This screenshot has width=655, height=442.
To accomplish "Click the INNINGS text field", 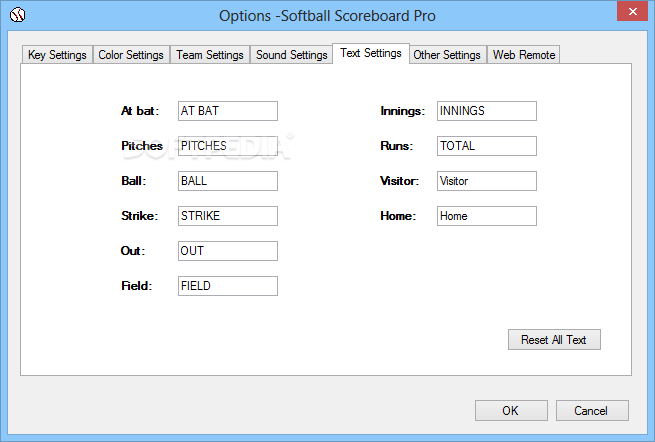I will click(x=487, y=111).
